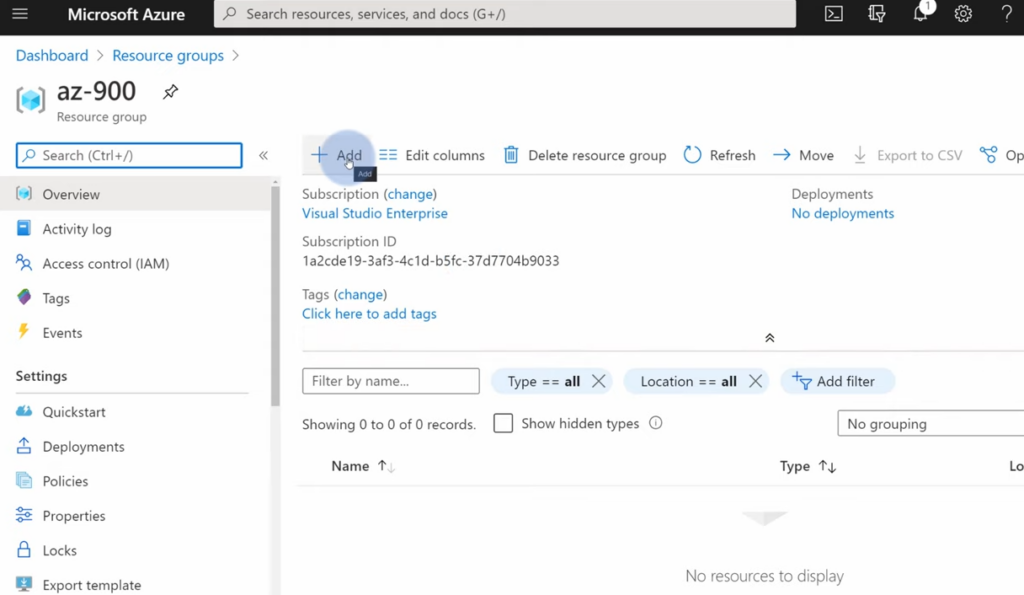Screen dimensions: 1024x595
Task: Click the Filter by name input field
Action: [x=390, y=381]
